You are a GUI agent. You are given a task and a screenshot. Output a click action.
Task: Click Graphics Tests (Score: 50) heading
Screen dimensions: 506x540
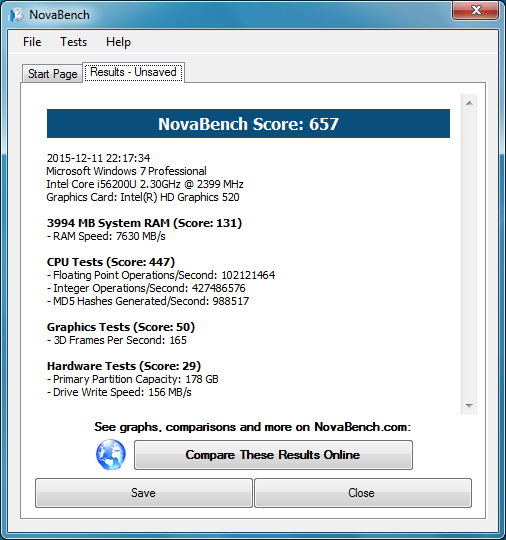tap(121, 327)
